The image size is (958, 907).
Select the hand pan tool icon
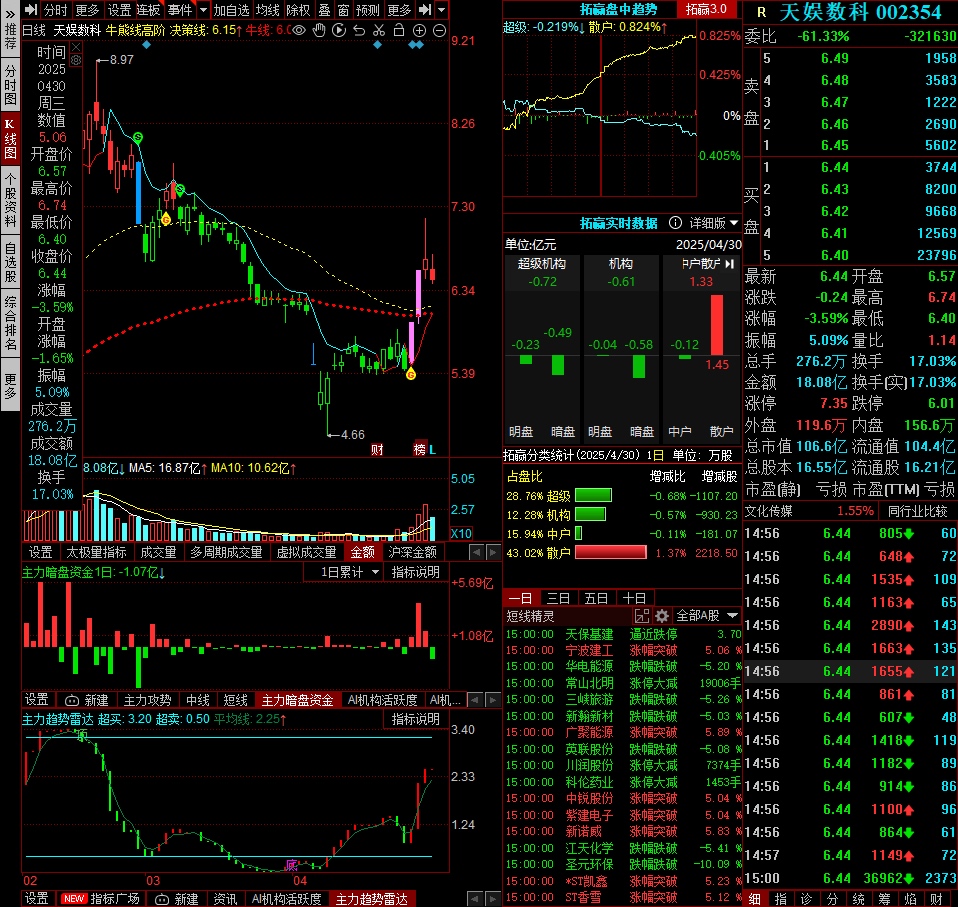point(319,30)
